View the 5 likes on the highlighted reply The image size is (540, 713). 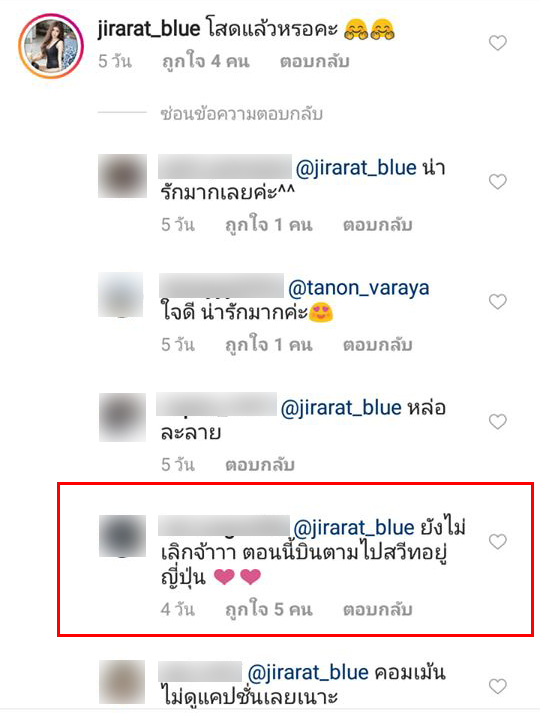tap(269, 609)
